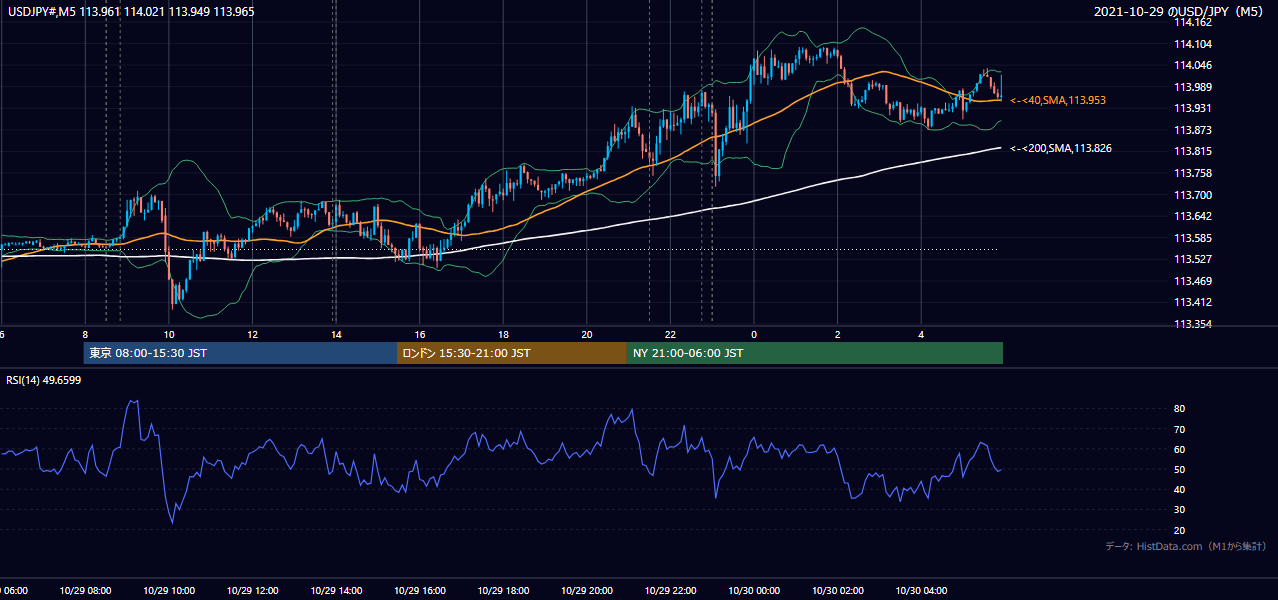
Task: Click RSI scale value 70
Action: [x=1180, y=429]
